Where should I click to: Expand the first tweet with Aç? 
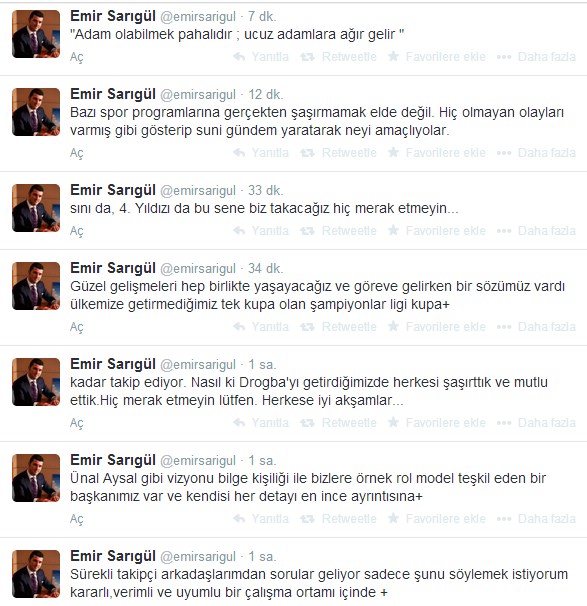[77, 57]
